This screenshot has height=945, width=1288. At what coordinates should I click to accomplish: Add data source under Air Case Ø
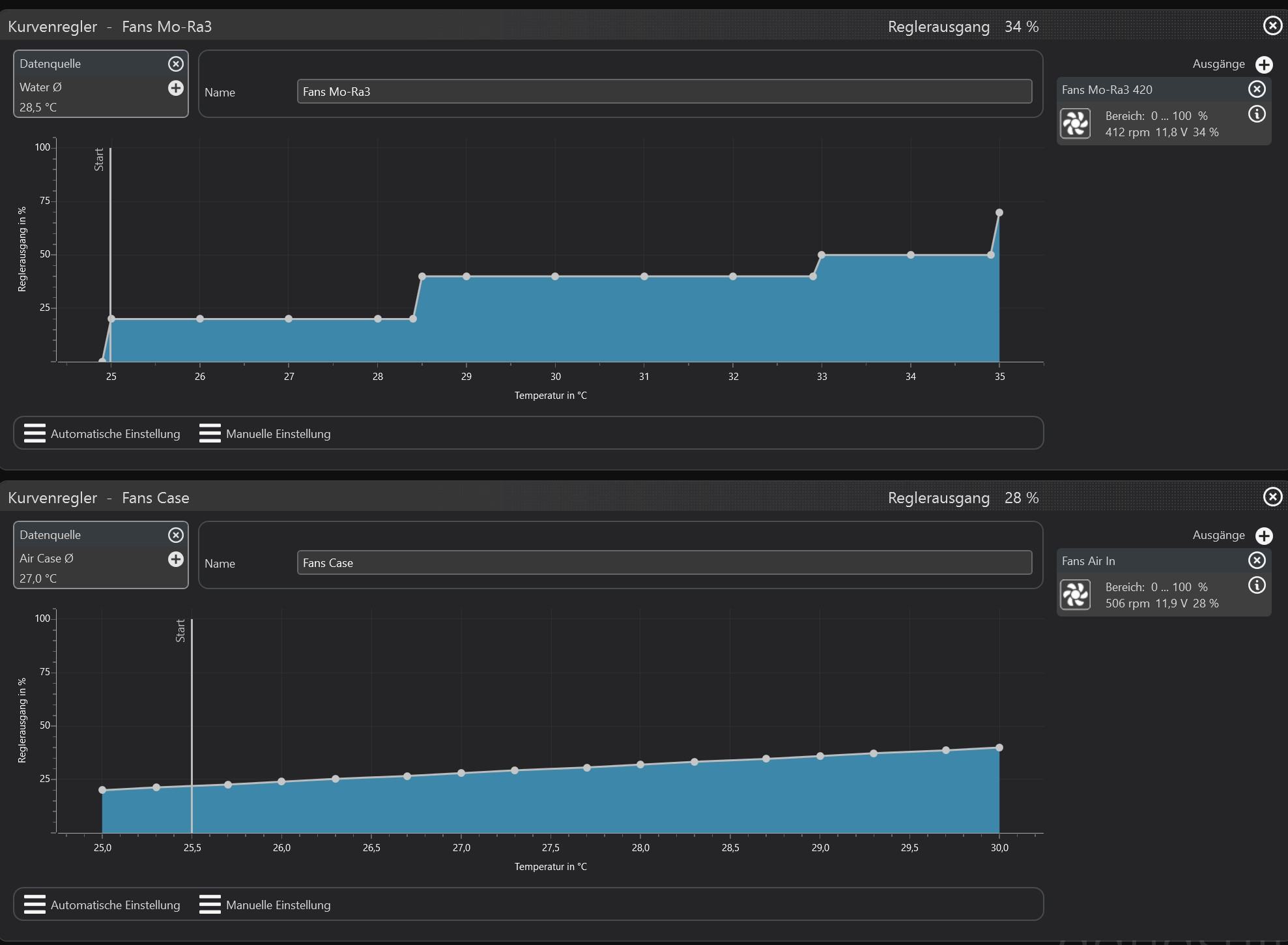point(176,559)
